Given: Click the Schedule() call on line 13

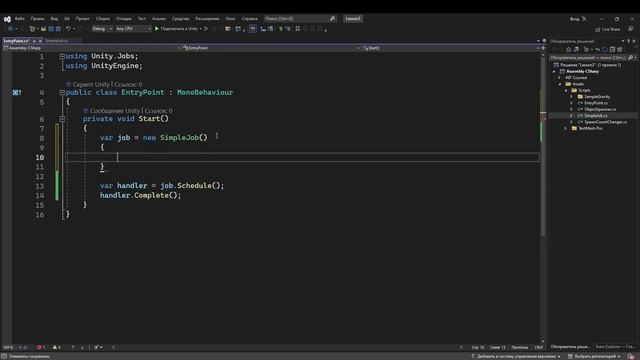Looking at the screenshot, I should point(200,186).
